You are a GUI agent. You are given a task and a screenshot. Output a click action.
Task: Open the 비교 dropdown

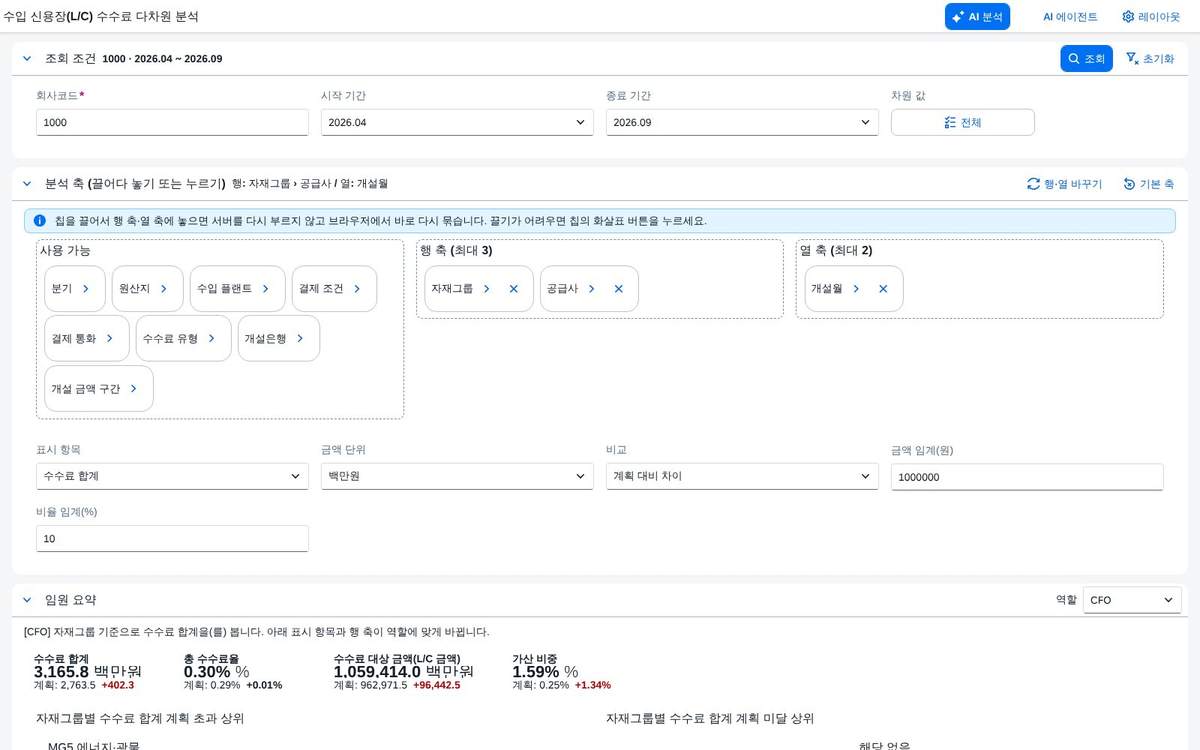(x=742, y=476)
